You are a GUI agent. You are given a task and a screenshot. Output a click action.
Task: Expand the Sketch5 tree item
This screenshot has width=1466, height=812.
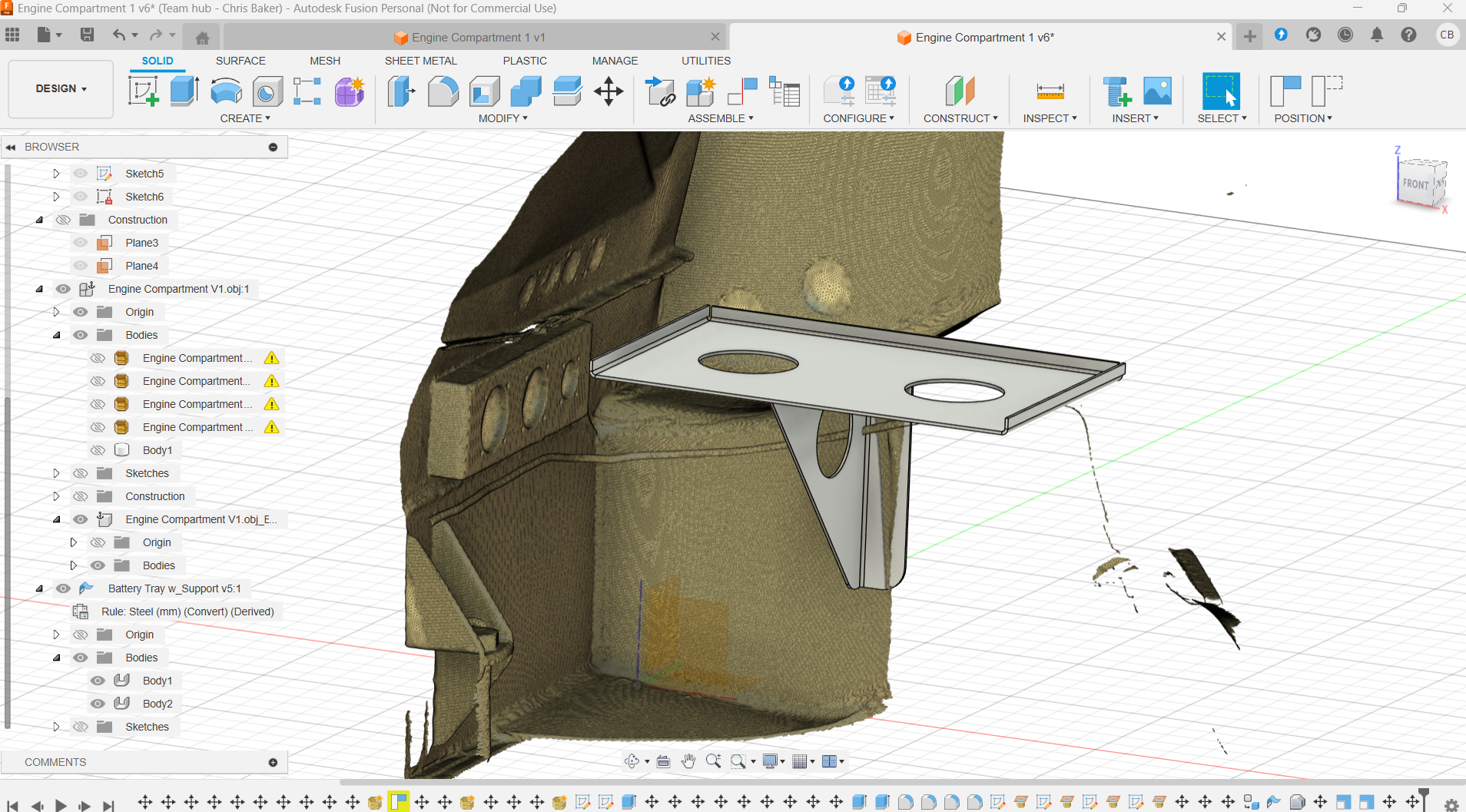(x=56, y=174)
